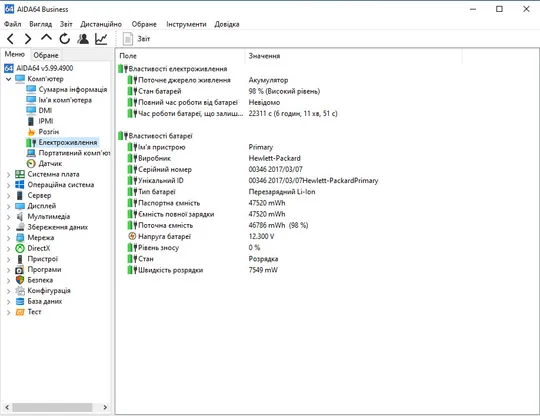
Task: Select the IPMI device icon
Action: tap(31, 121)
